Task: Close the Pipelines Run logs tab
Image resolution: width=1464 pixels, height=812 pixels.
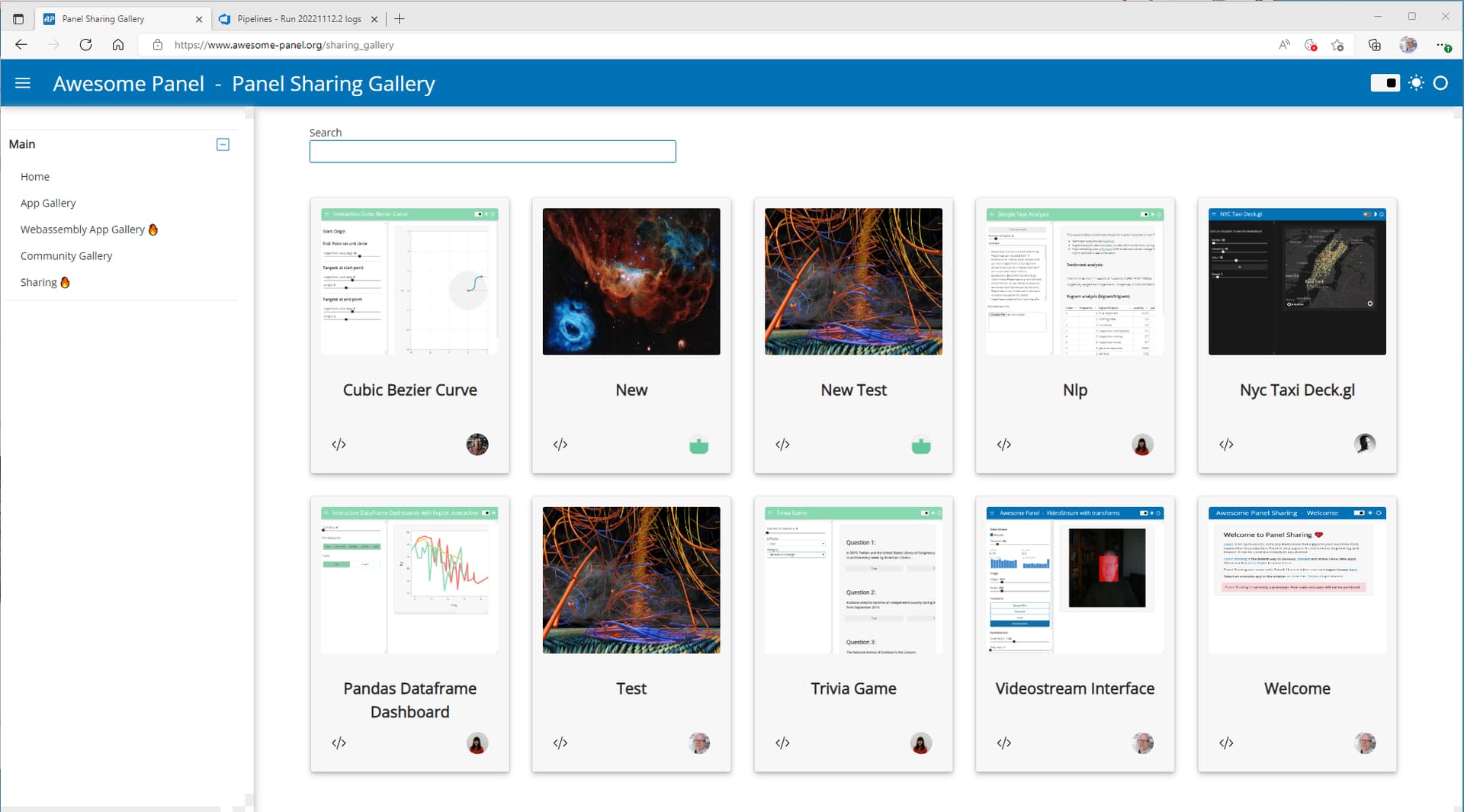Action: (x=374, y=19)
